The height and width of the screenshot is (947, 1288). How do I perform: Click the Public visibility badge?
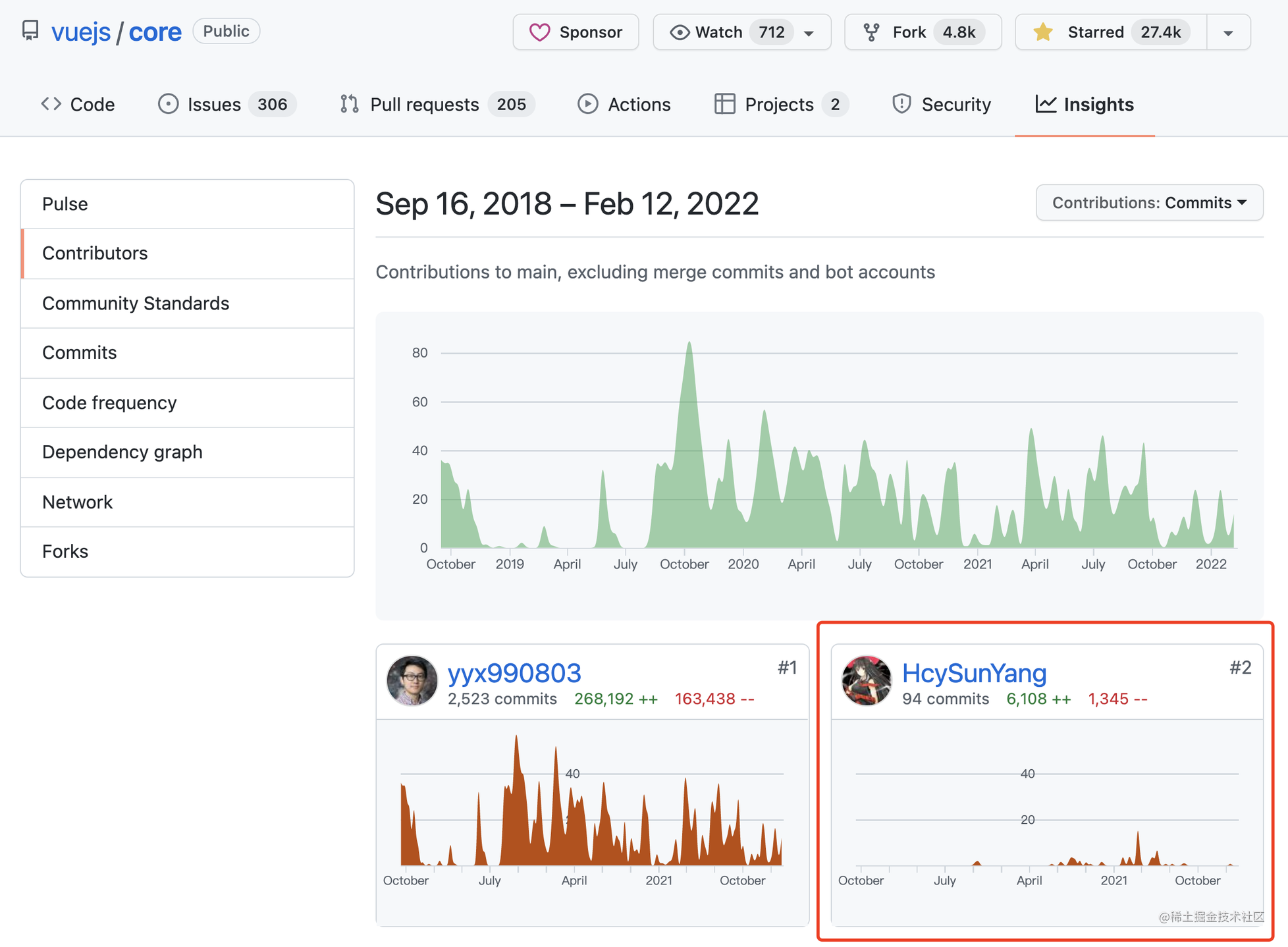(226, 31)
